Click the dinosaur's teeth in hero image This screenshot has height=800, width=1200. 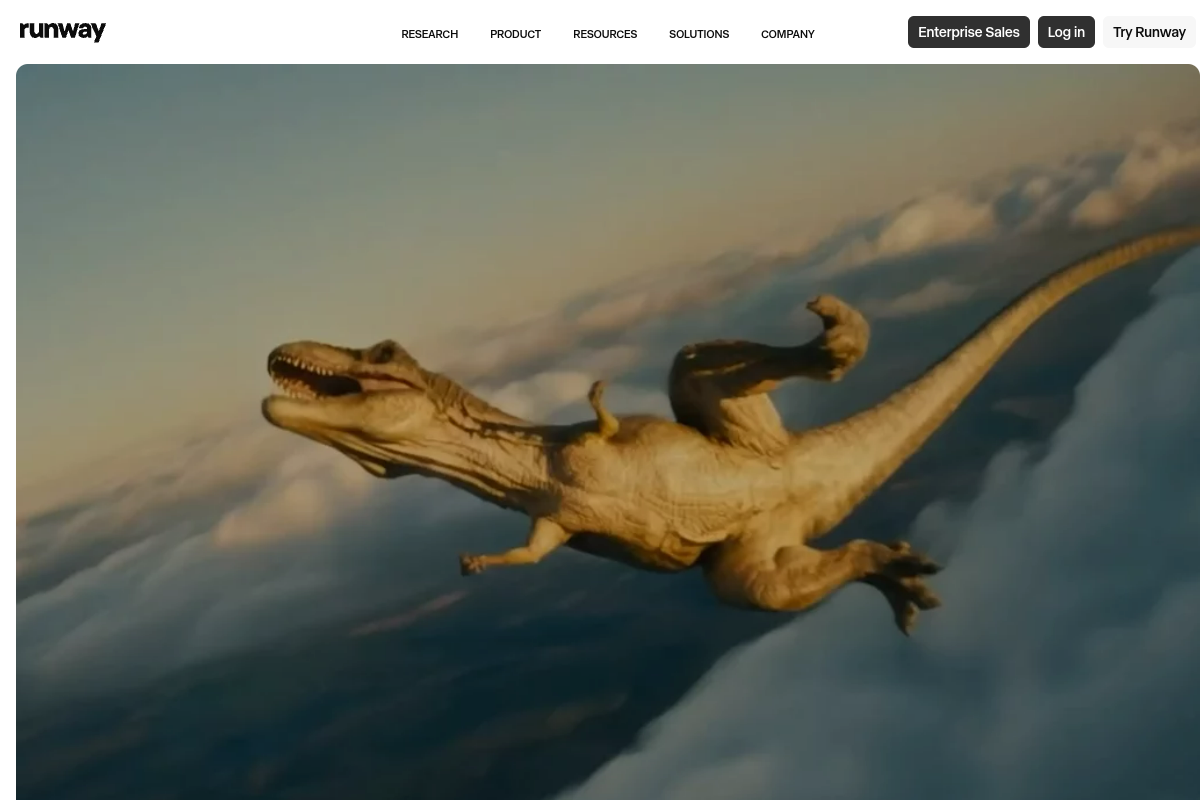[x=300, y=370]
